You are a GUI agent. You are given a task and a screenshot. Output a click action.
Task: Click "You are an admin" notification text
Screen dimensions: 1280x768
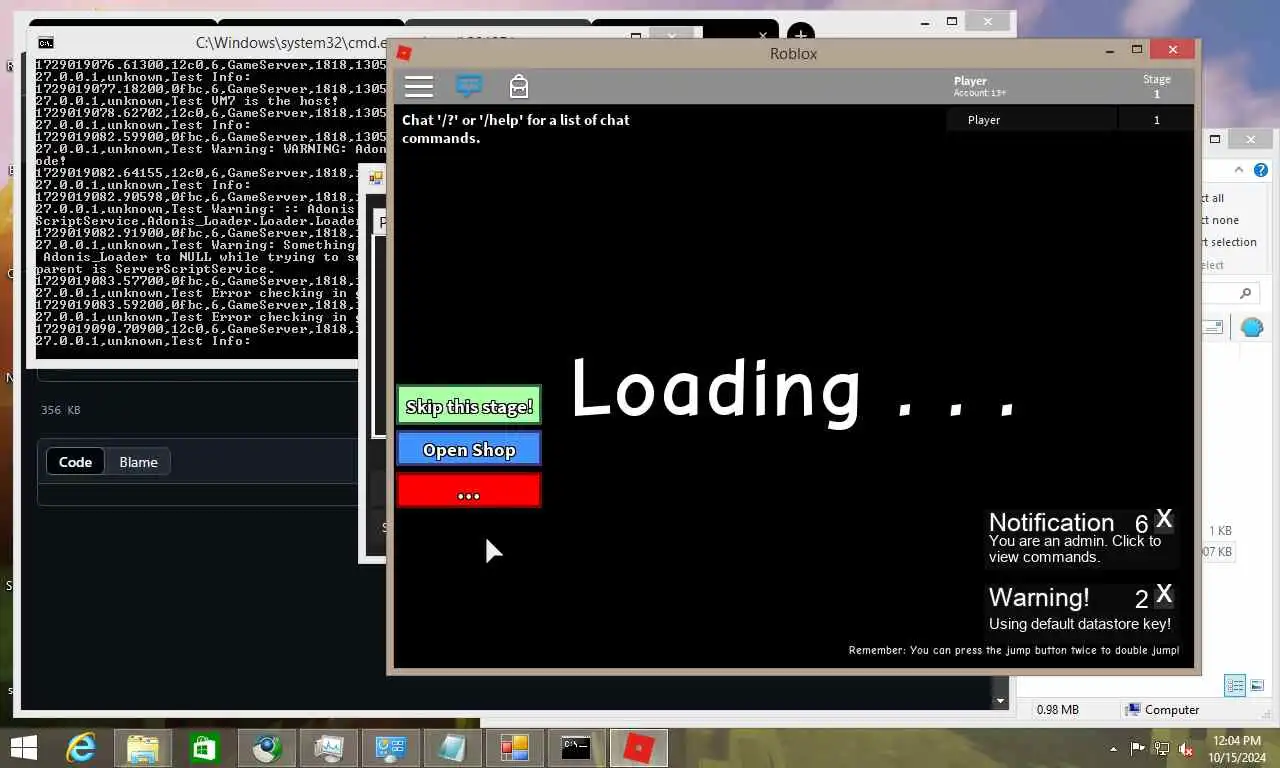pos(1075,549)
